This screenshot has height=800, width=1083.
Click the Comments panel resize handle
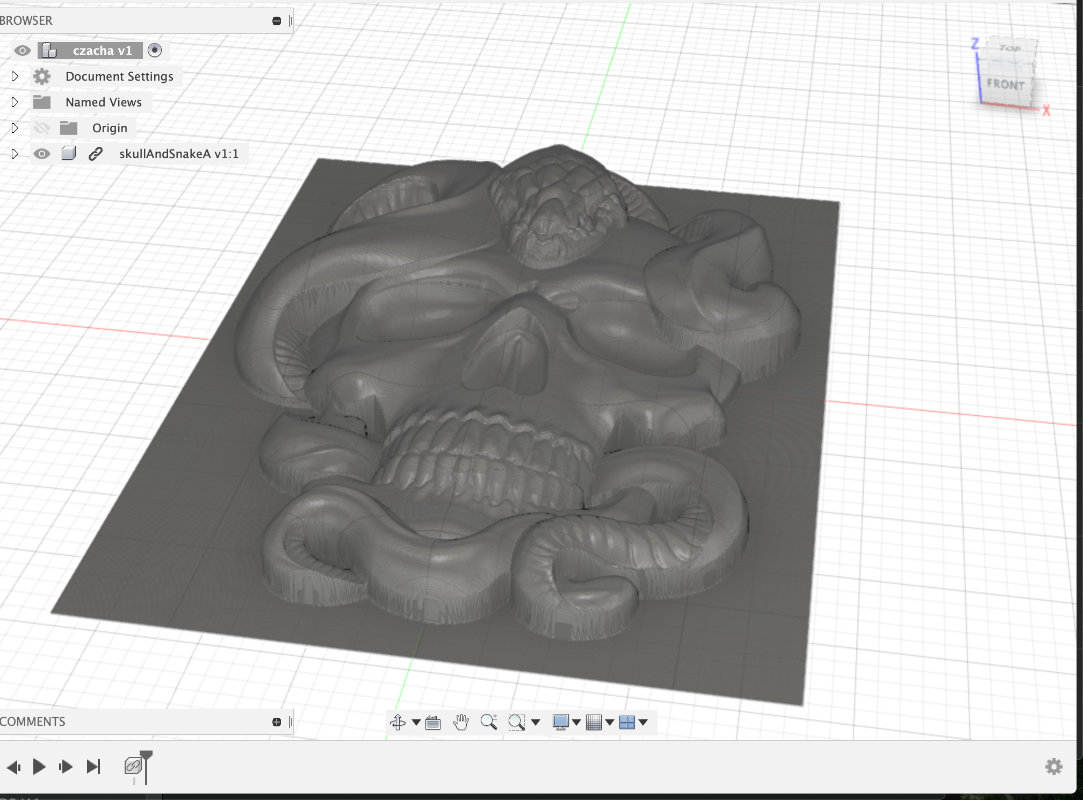[x=290, y=722]
